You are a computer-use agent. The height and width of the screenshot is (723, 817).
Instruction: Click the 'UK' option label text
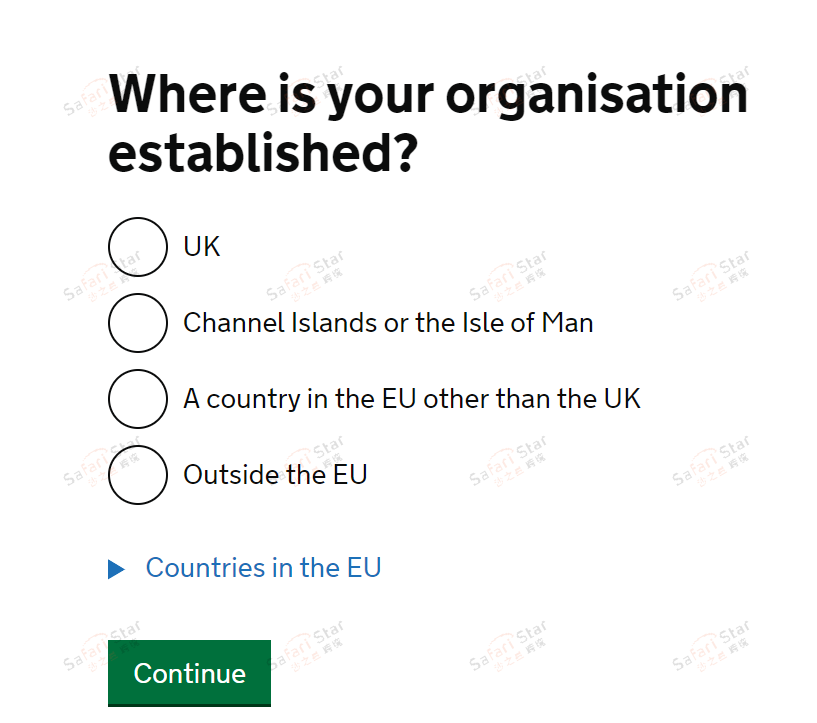(201, 247)
